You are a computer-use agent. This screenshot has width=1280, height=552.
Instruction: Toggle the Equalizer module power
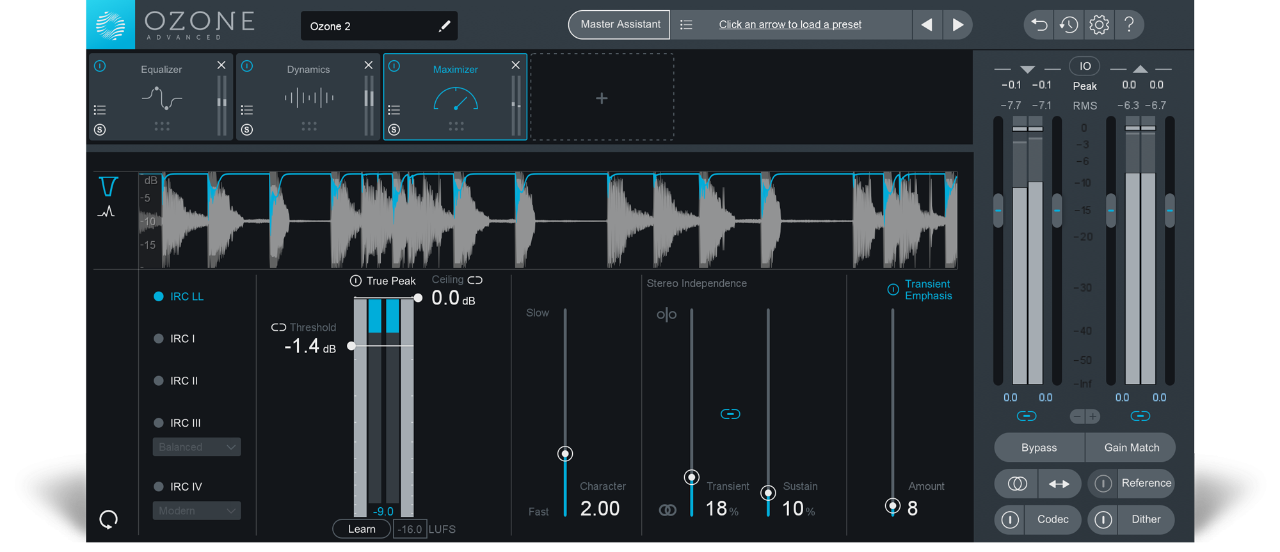pyautogui.click(x=100, y=66)
